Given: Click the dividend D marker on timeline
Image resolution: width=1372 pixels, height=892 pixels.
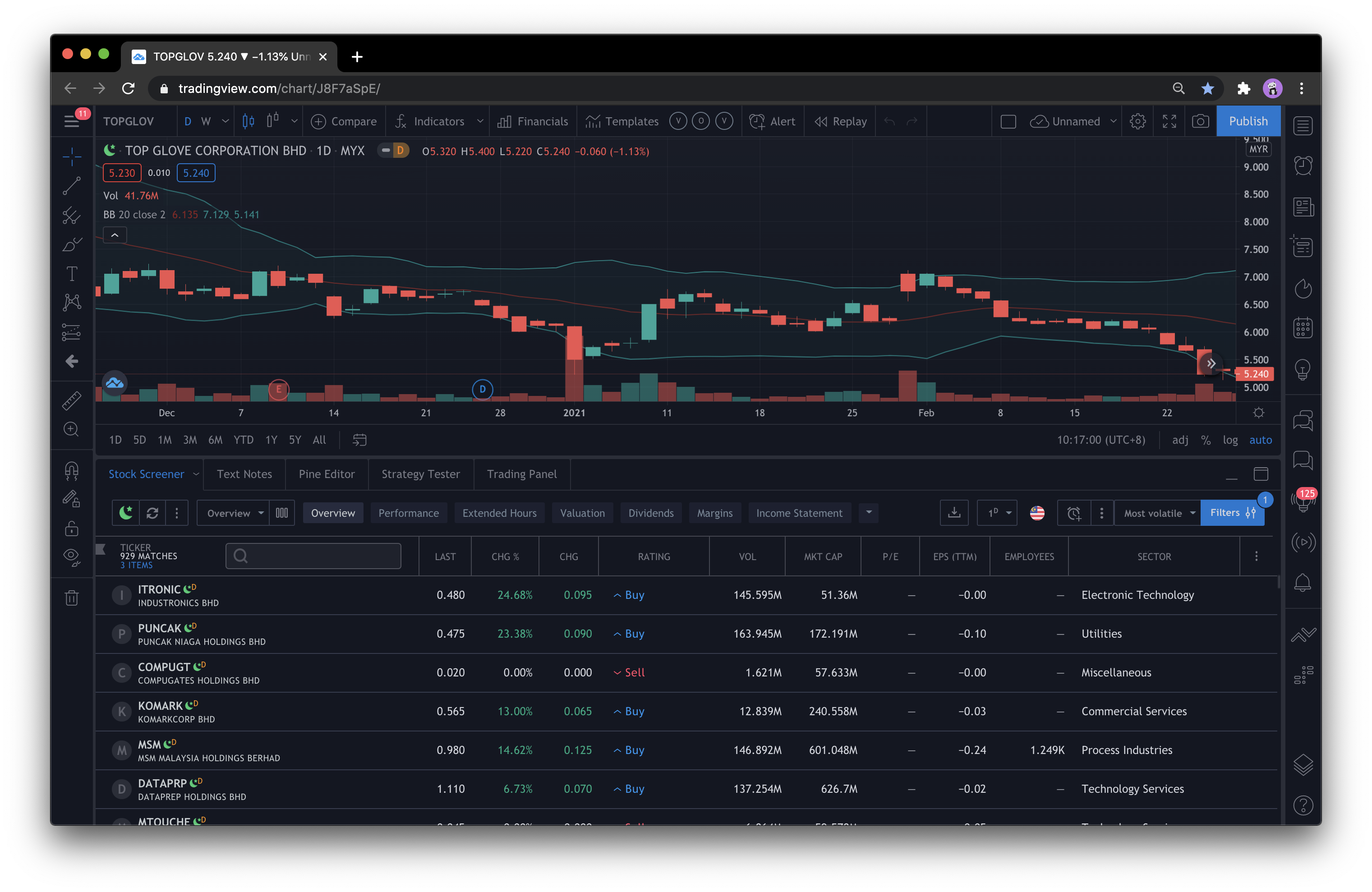Looking at the screenshot, I should point(483,390).
